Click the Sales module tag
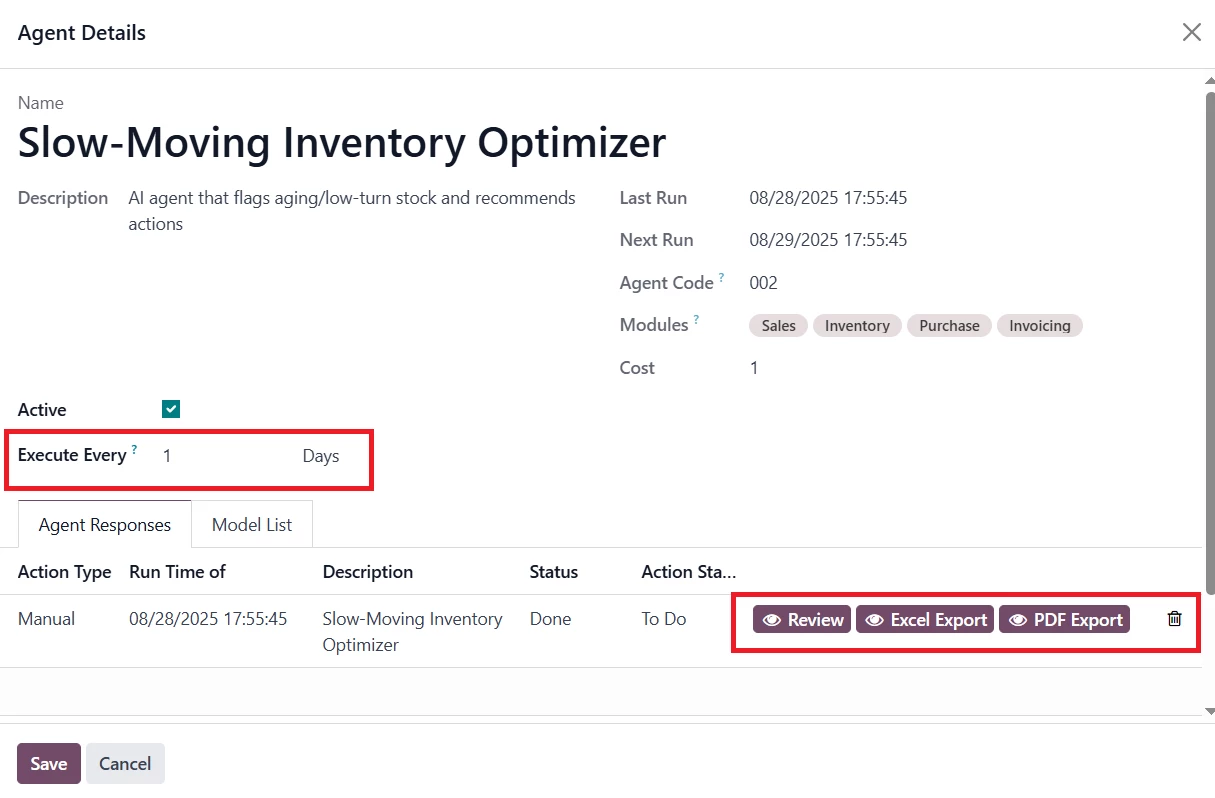Screen dimensions: 1215x798 pyautogui.click(x=778, y=326)
